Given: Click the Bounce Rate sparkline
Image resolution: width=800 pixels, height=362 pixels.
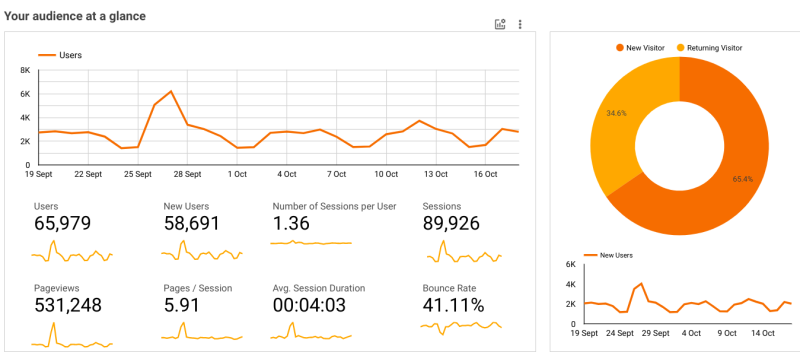Looking at the screenshot, I should coord(461,327).
